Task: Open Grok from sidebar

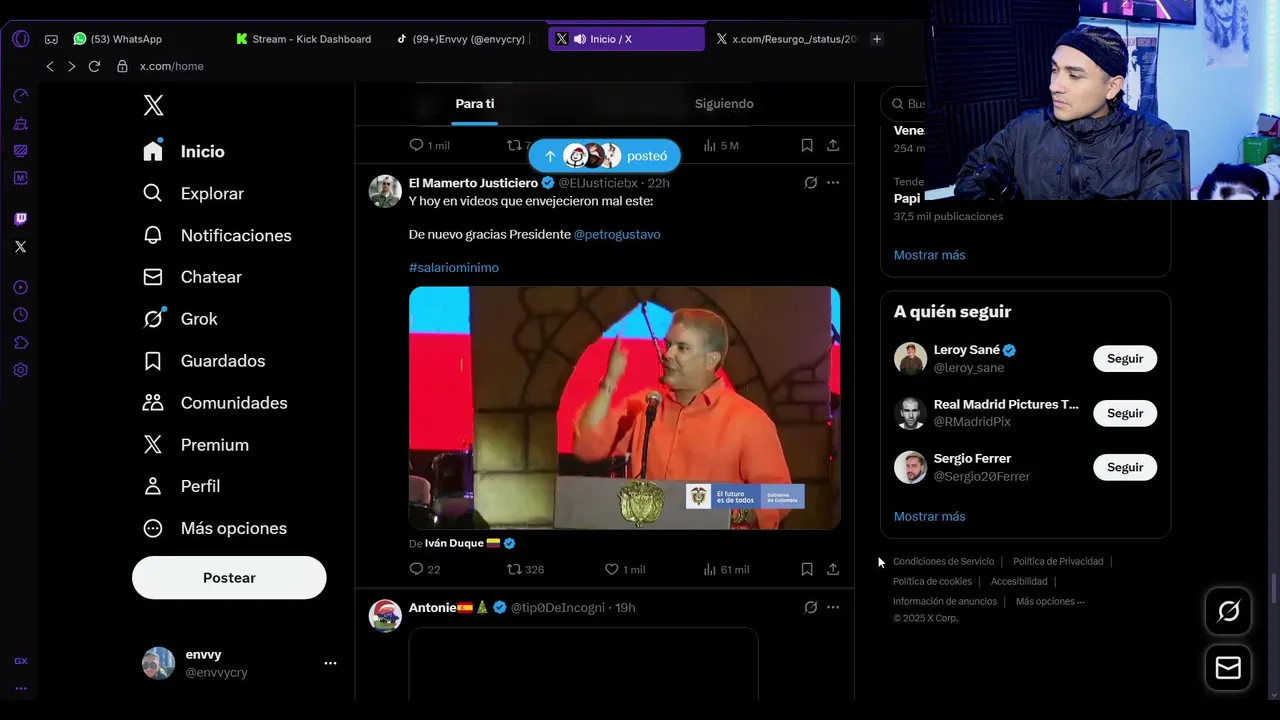Action: tap(180, 319)
